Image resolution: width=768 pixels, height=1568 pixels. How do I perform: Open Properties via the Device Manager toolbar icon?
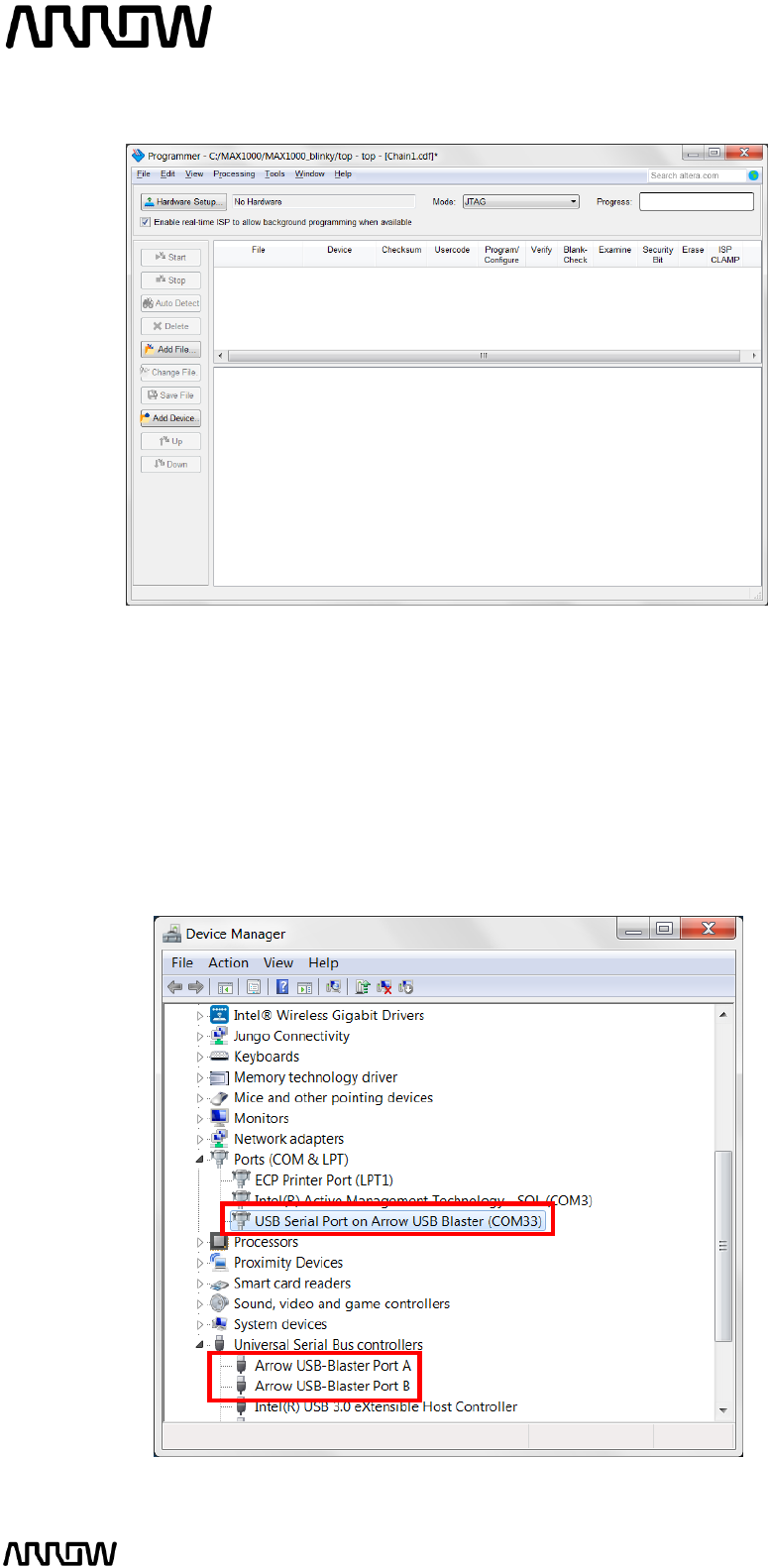[x=254, y=987]
